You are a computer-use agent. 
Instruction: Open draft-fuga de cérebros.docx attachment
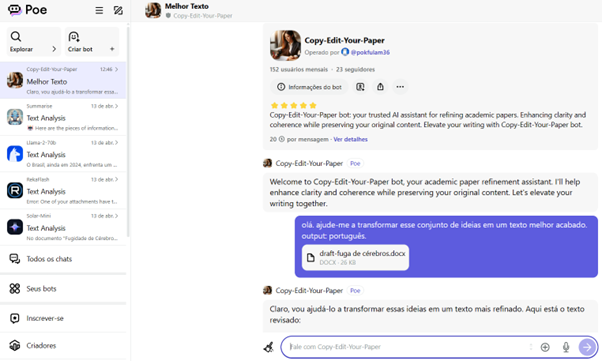point(356,257)
